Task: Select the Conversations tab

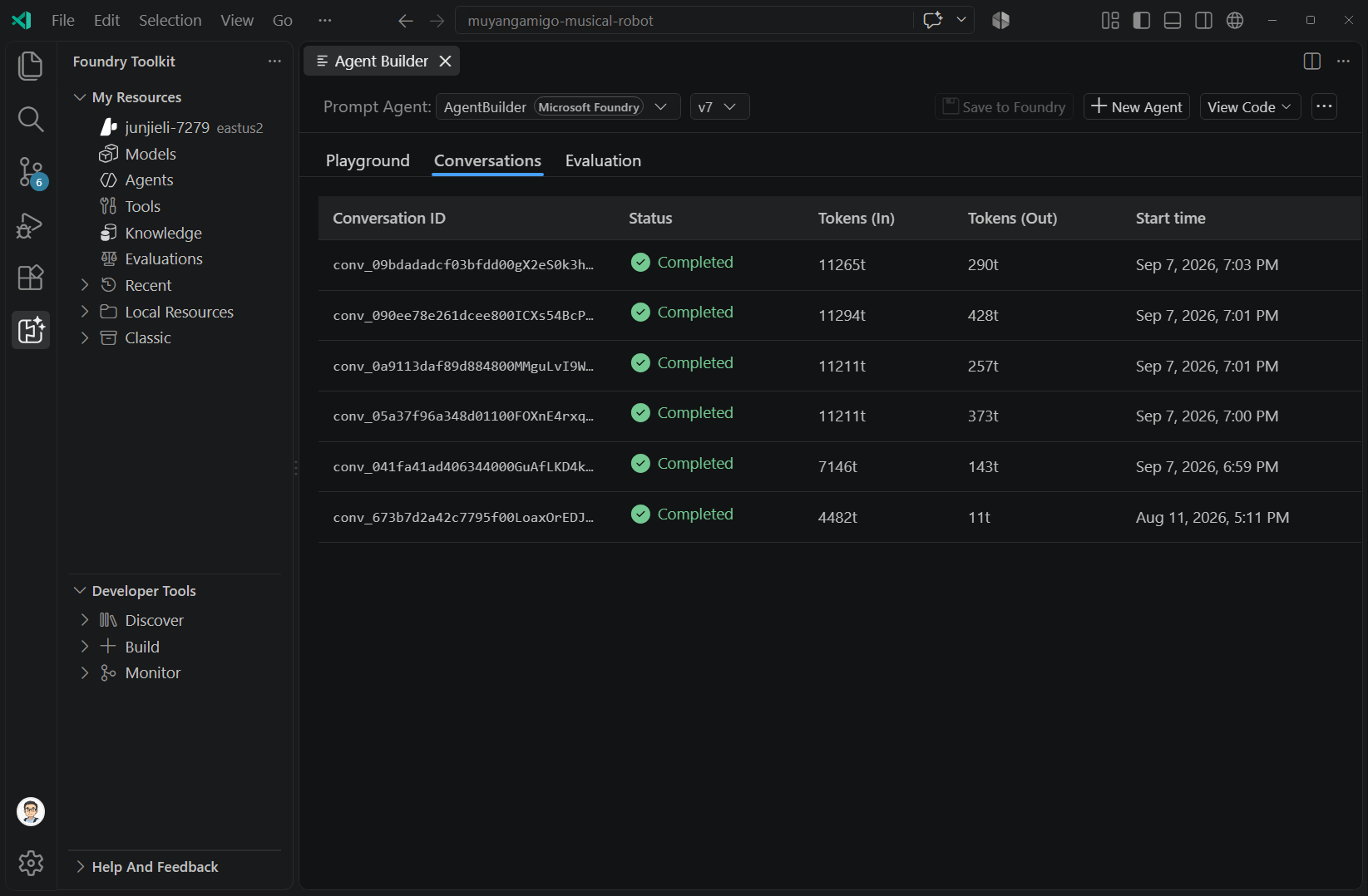Action: [x=487, y=160]
